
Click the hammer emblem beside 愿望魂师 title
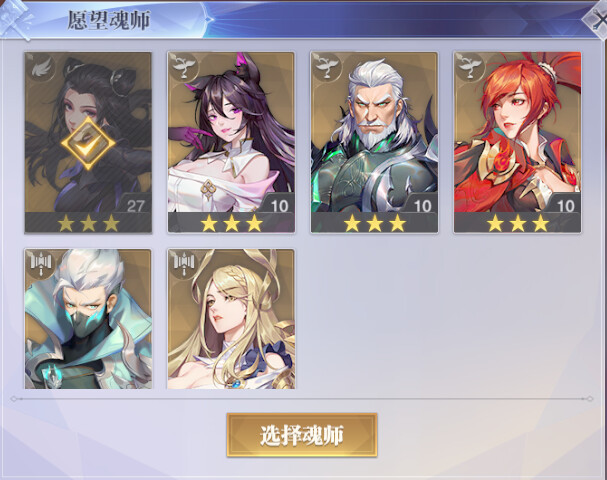click(x=15, y=19)
